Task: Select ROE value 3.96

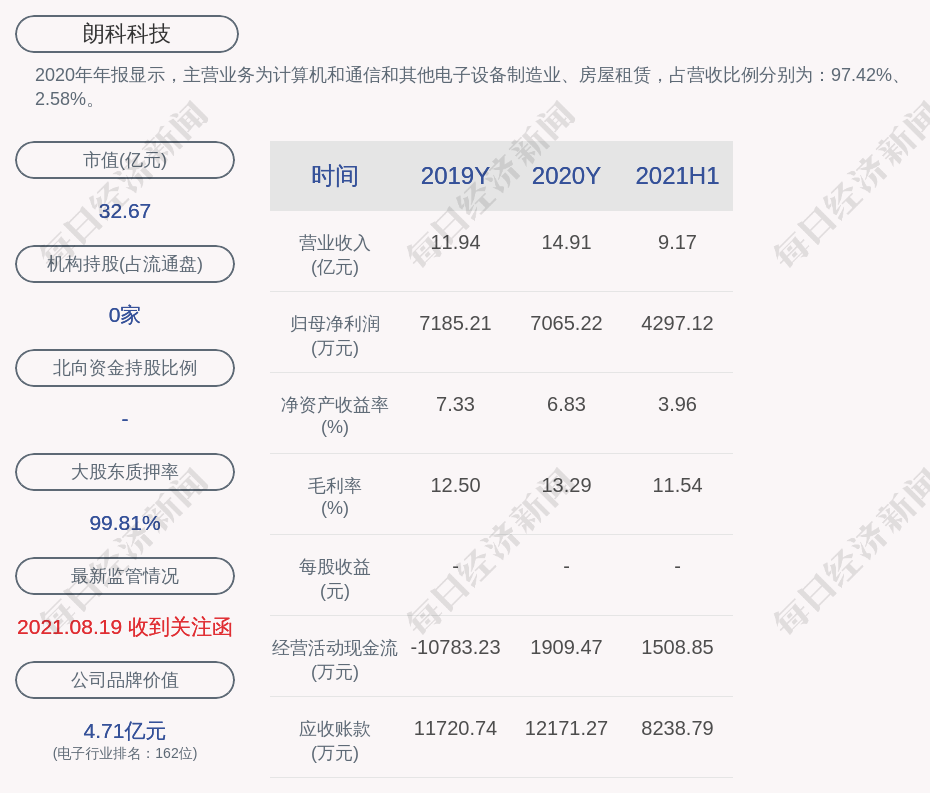Action: pos(677,405)
